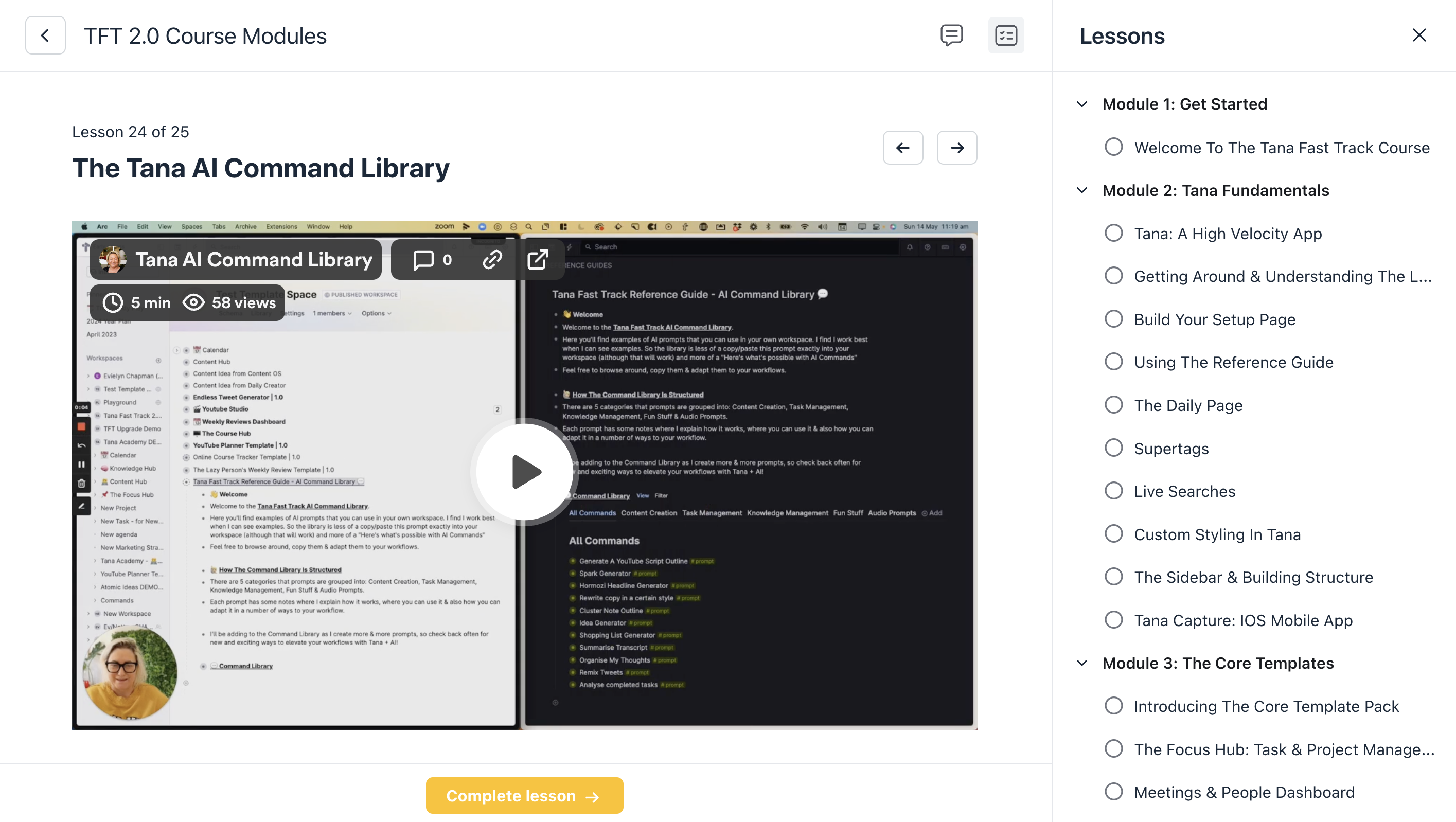Open the comments panel icon
Image resolution: width=1456 pixels, height=822 pixels.
click(951, 35)
